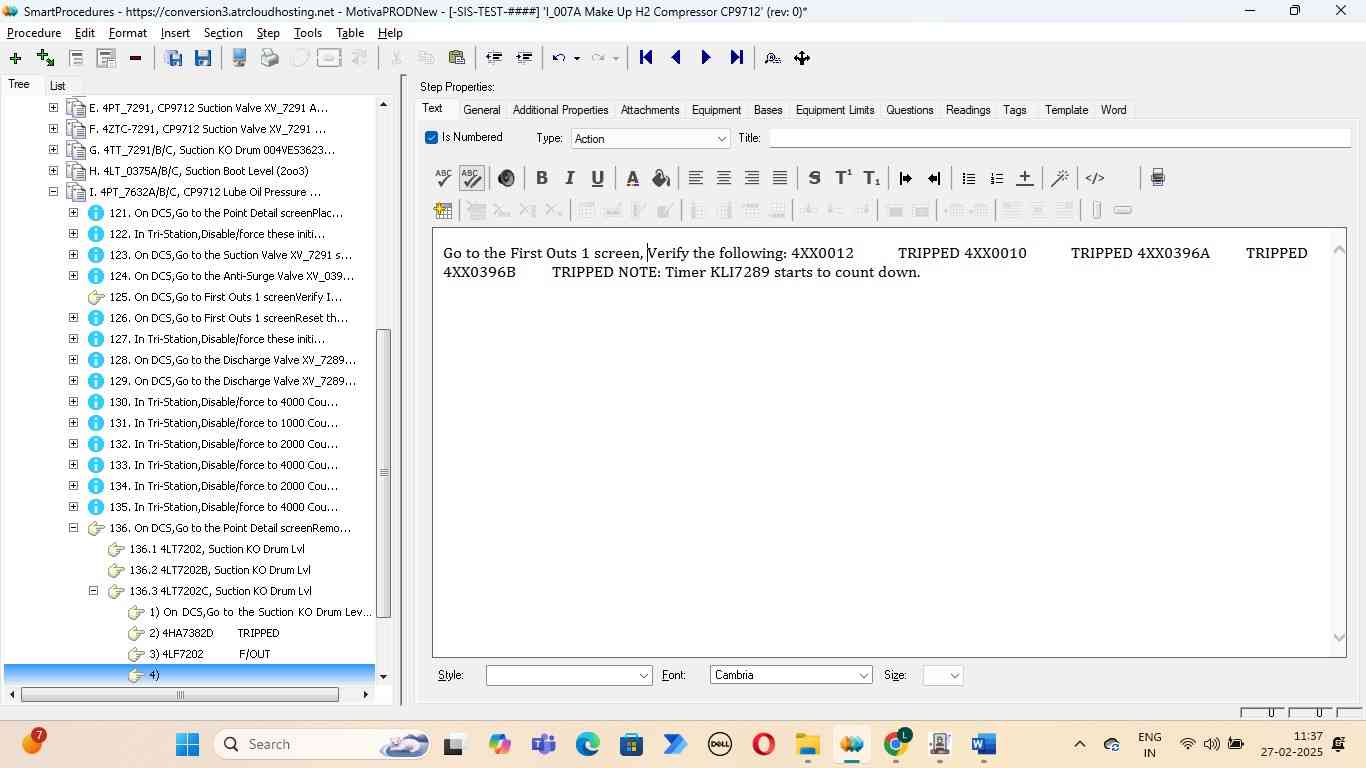
Task: Open the font color A picker
Action: tap(632, 178)
